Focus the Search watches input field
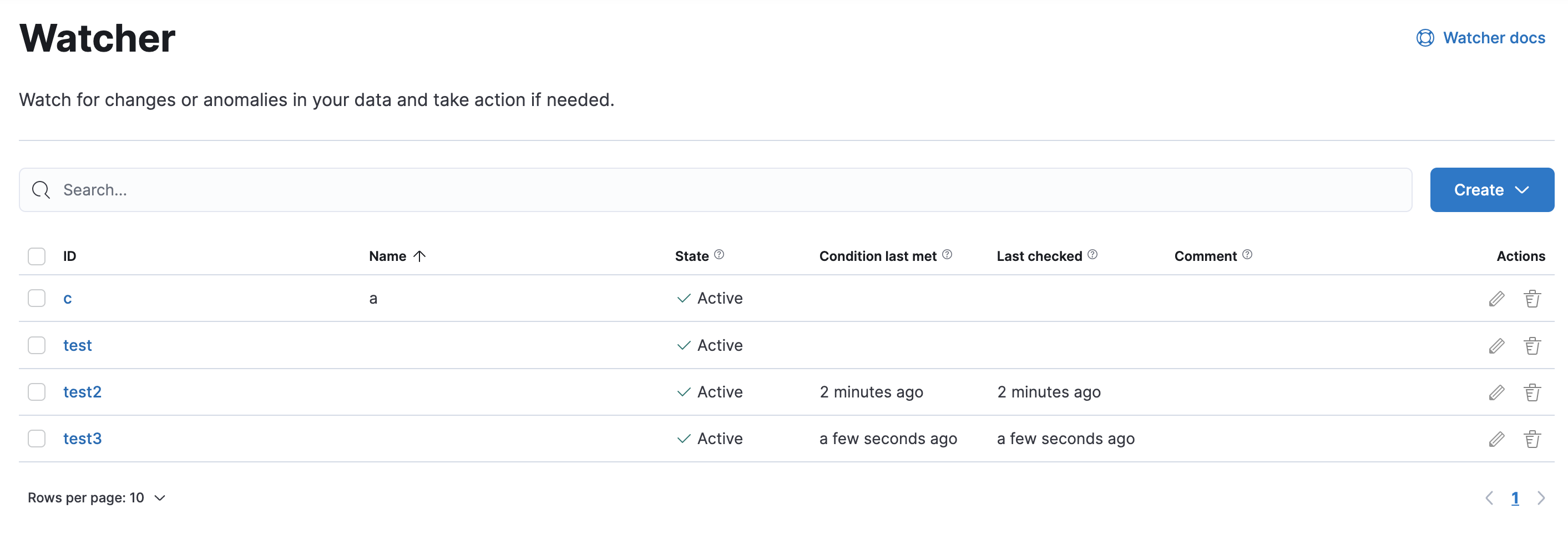1568x554 pixels. pos(715,190)
